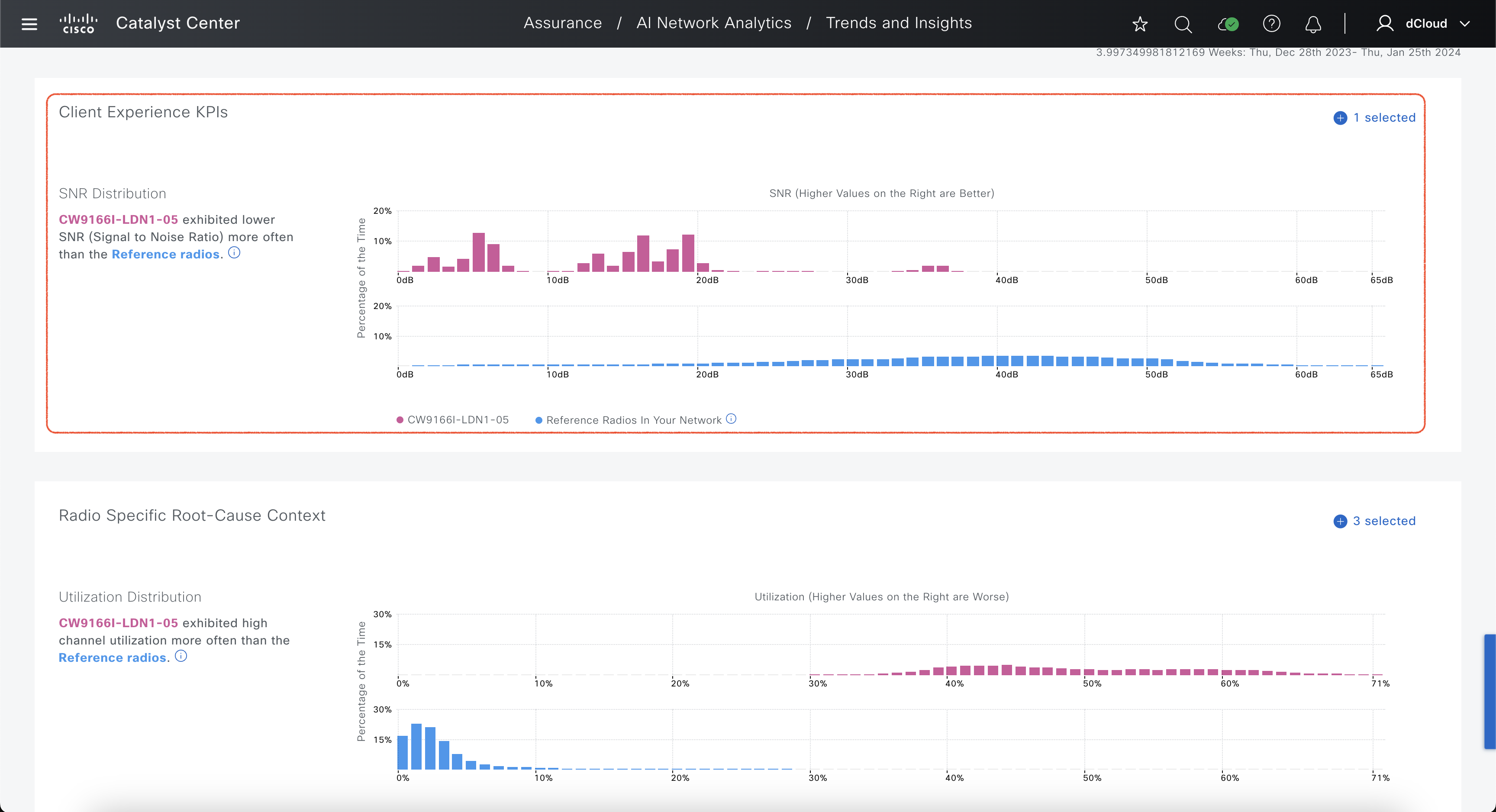Check the cloud connection status icon
Screen dimensions: 1496x812
[x=1228, y=24]
